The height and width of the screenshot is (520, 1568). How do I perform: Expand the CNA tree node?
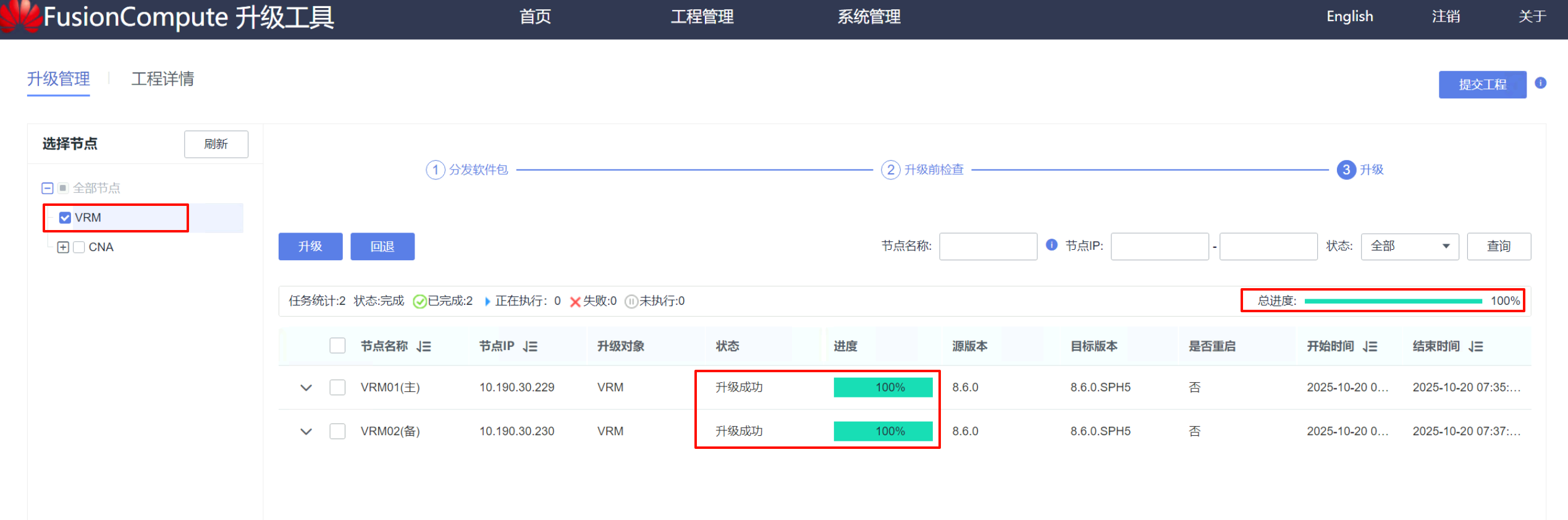click(62, 247)
